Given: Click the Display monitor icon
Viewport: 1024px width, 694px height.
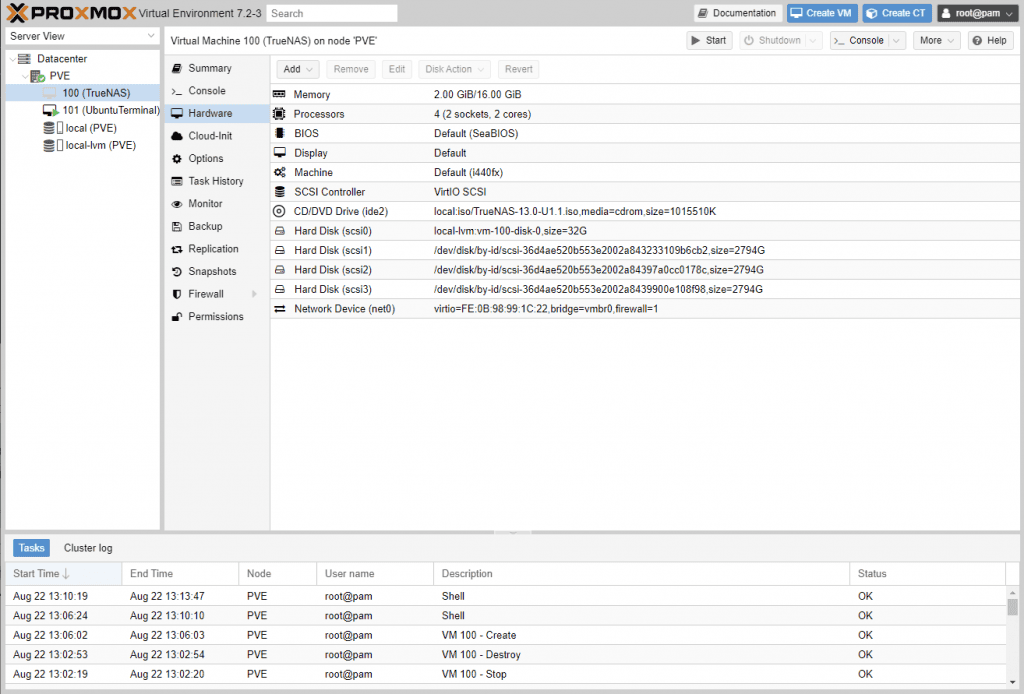Looking at the screenshot, I should (280, 153).
